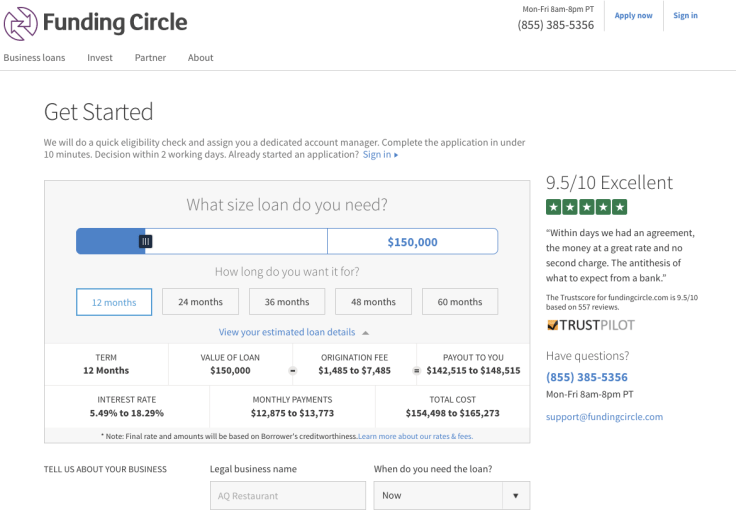Choose the 24 months loan term

coord(200,302)
